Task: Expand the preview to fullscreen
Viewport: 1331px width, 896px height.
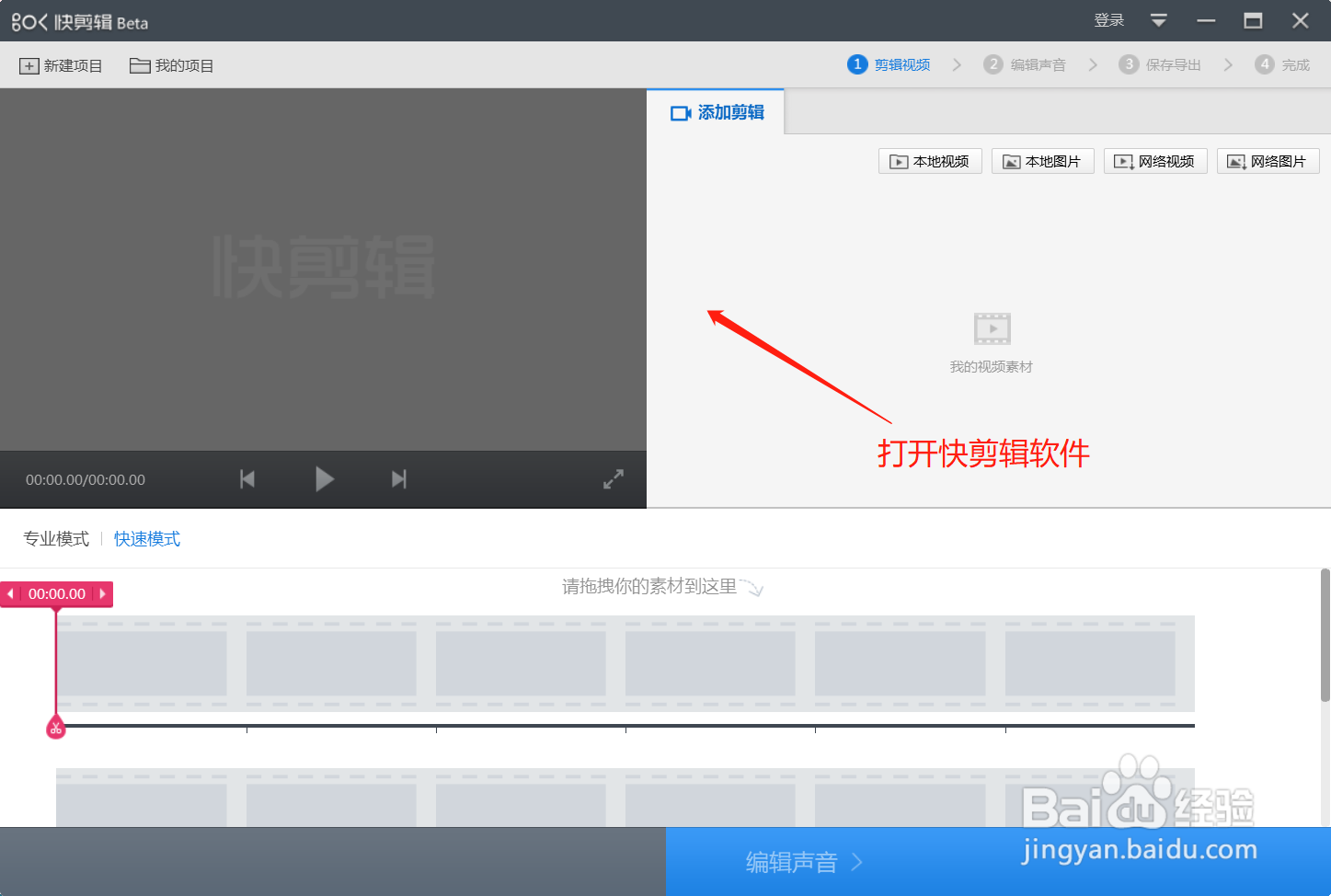Action: pyautogui.click(x=613, y=478)
